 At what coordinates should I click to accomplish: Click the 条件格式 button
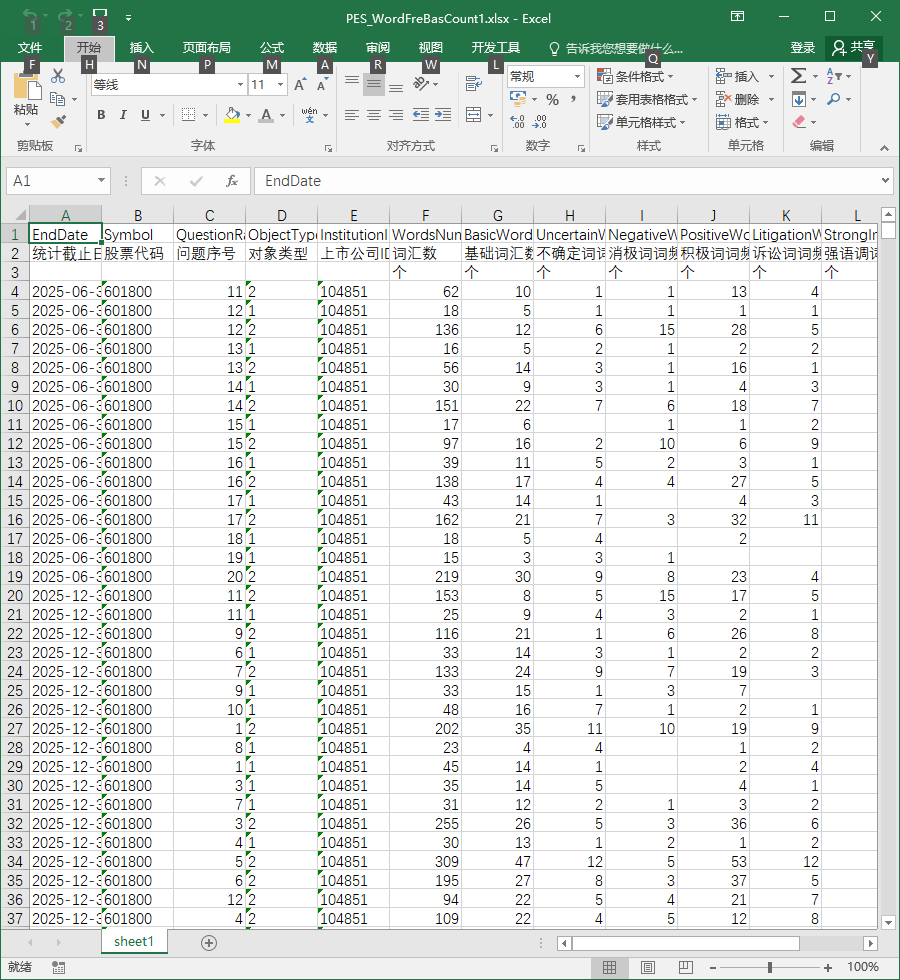pyautogui.click(x=635, y=76)
